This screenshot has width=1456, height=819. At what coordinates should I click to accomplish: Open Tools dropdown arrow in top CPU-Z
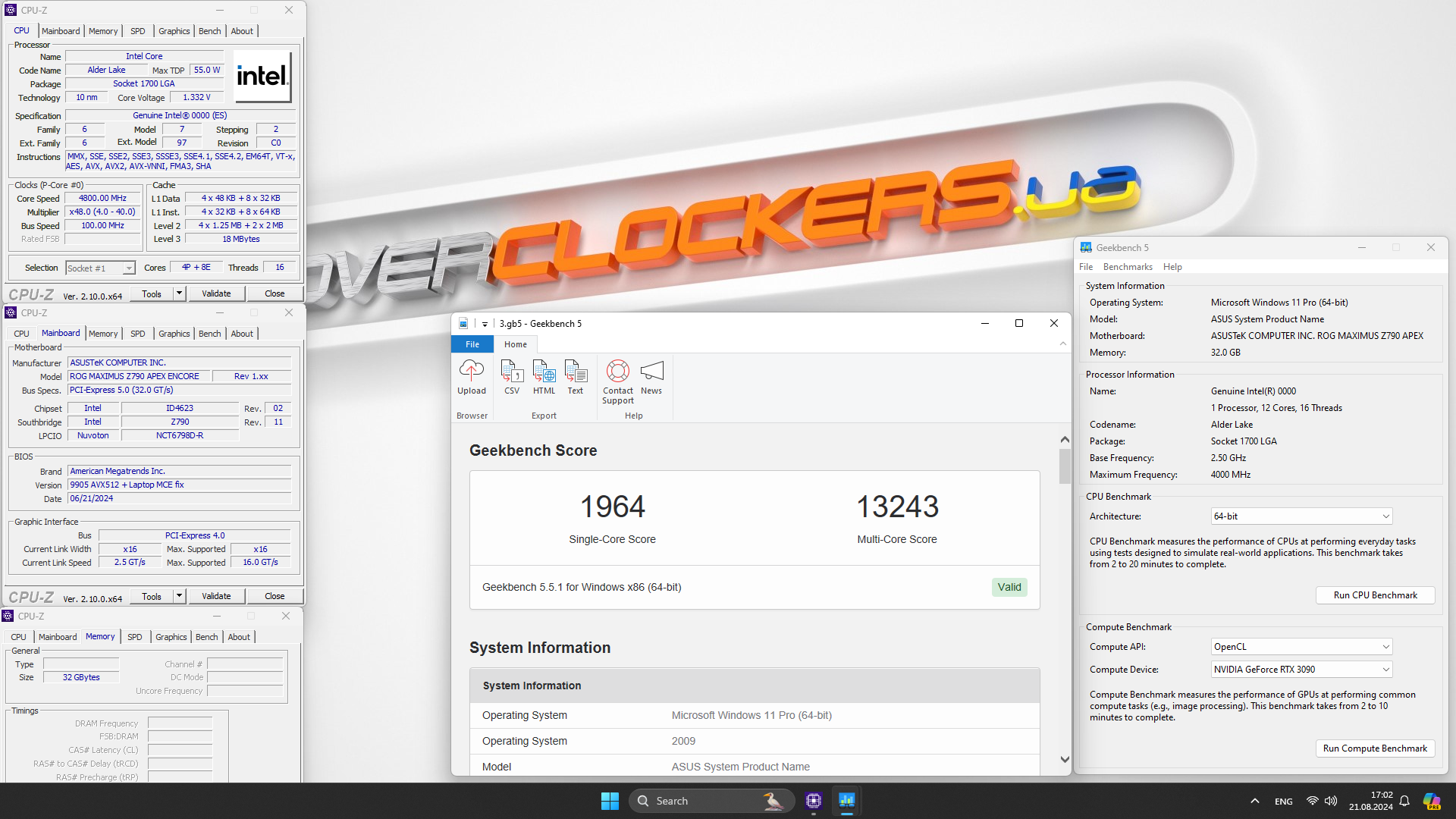(x=179, y=293)
